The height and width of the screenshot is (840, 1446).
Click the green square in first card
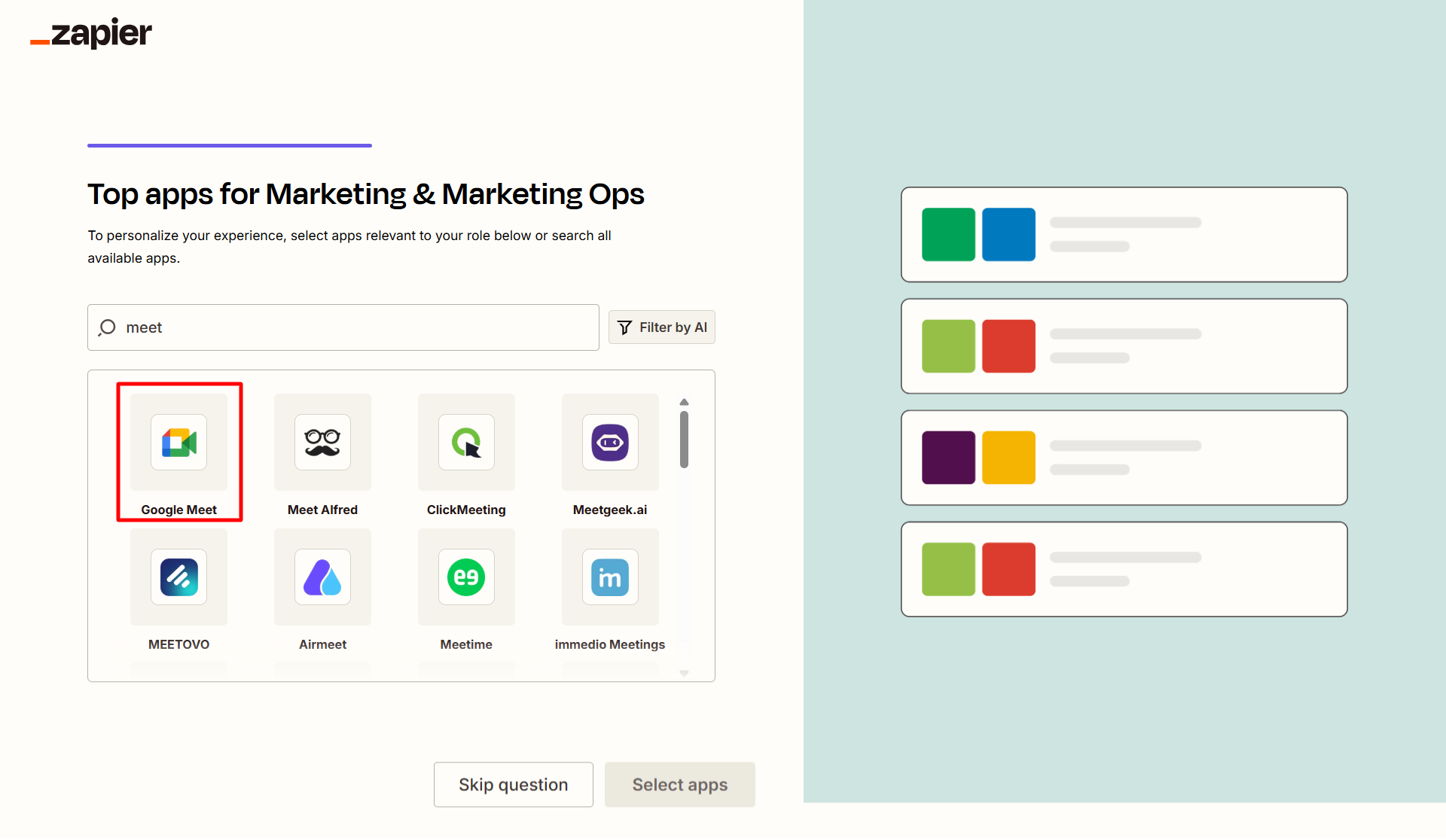coord(948,235)
